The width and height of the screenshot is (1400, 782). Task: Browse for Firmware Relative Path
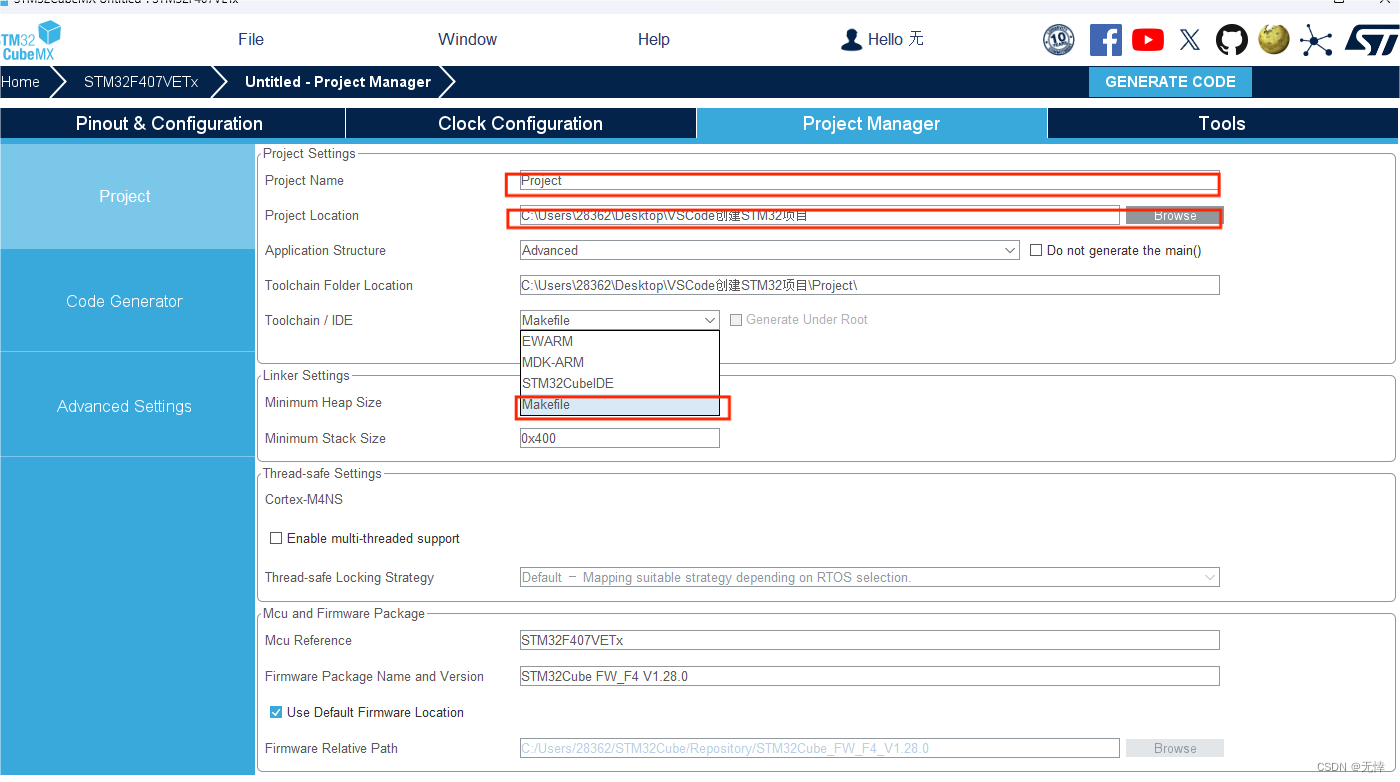(1174, 748)
